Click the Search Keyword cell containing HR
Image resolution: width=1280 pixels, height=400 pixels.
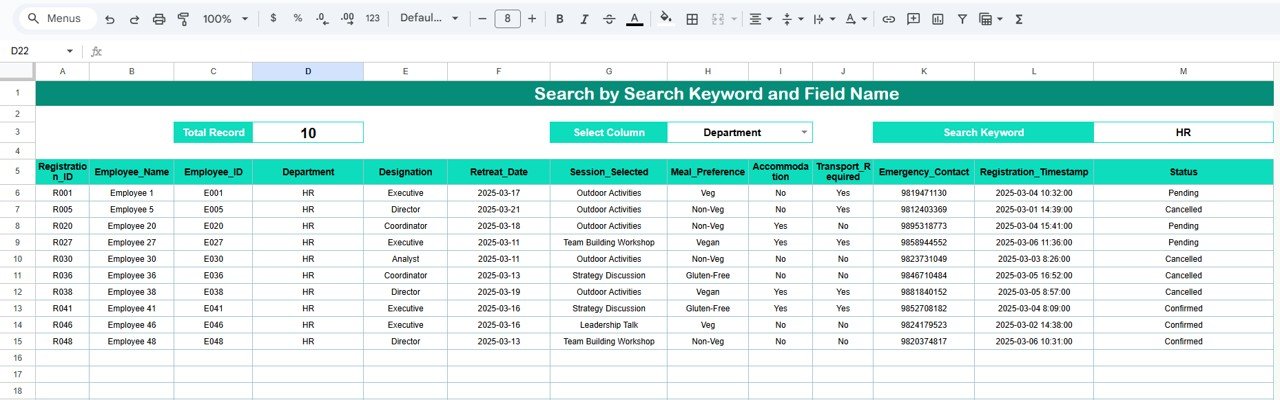coord(1183,132)
